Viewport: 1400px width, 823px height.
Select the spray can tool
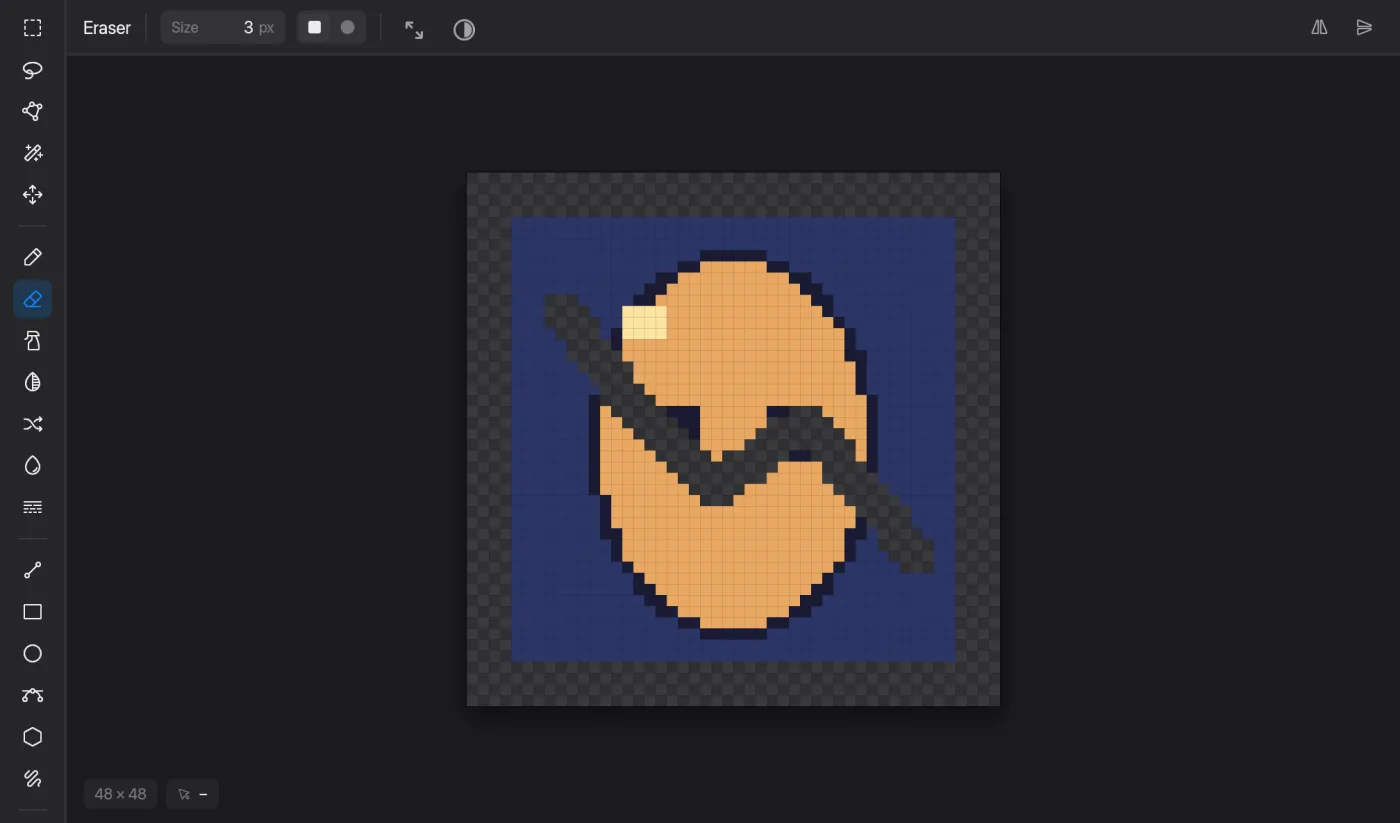click(x=33, y=341)
